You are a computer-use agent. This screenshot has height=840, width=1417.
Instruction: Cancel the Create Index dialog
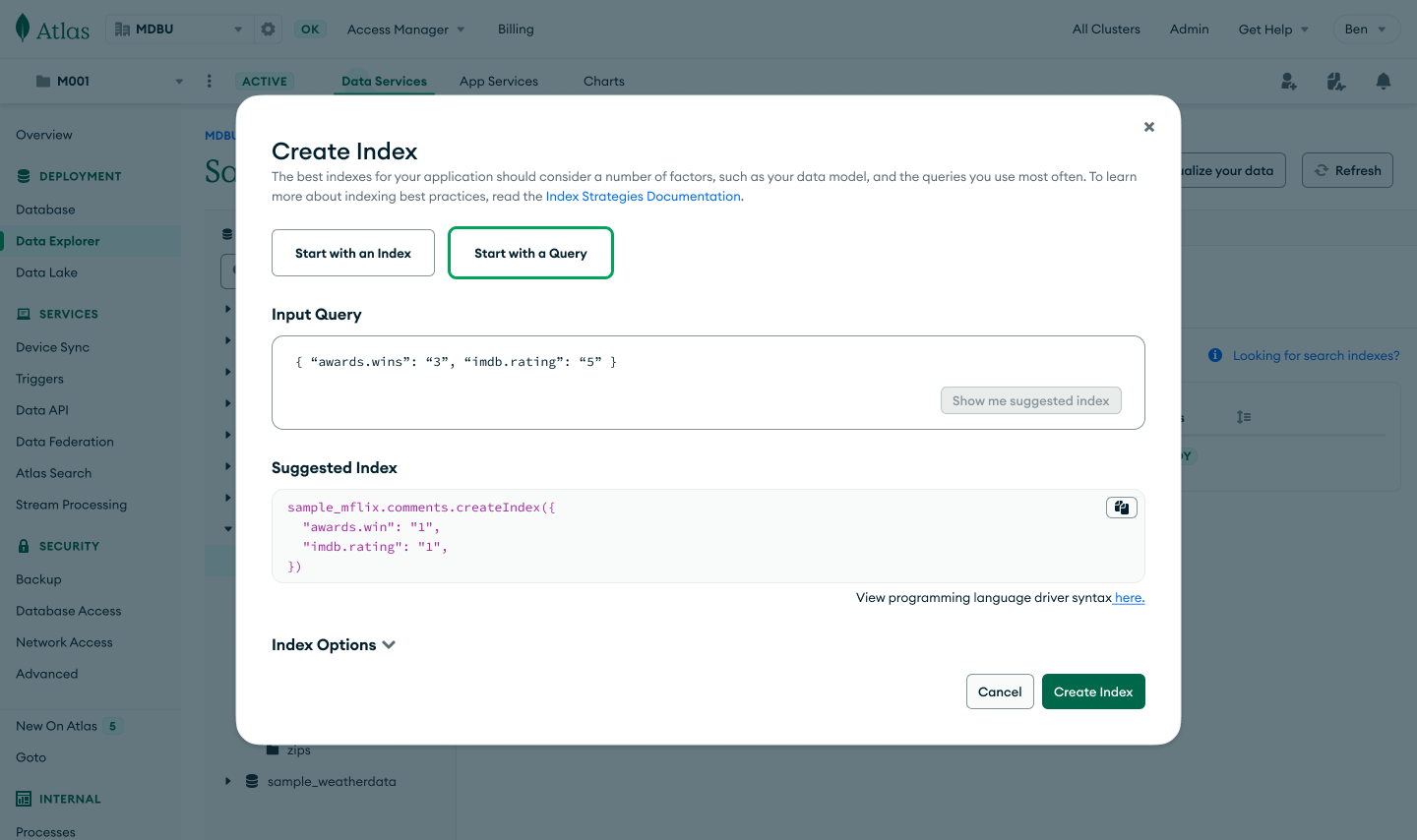point(1000,691)
